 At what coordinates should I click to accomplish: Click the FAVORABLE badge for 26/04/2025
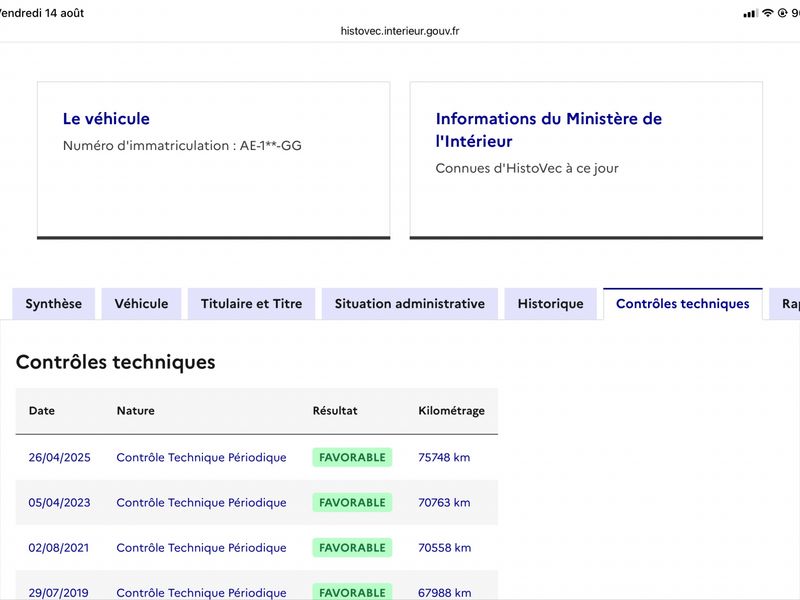pos(352,457)
